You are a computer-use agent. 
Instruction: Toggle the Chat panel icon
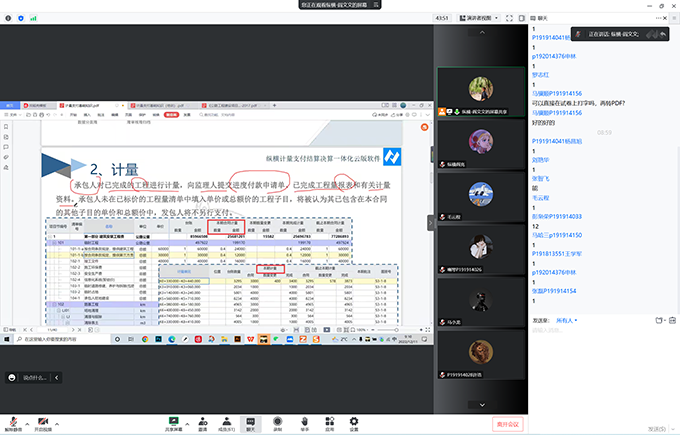251,421
